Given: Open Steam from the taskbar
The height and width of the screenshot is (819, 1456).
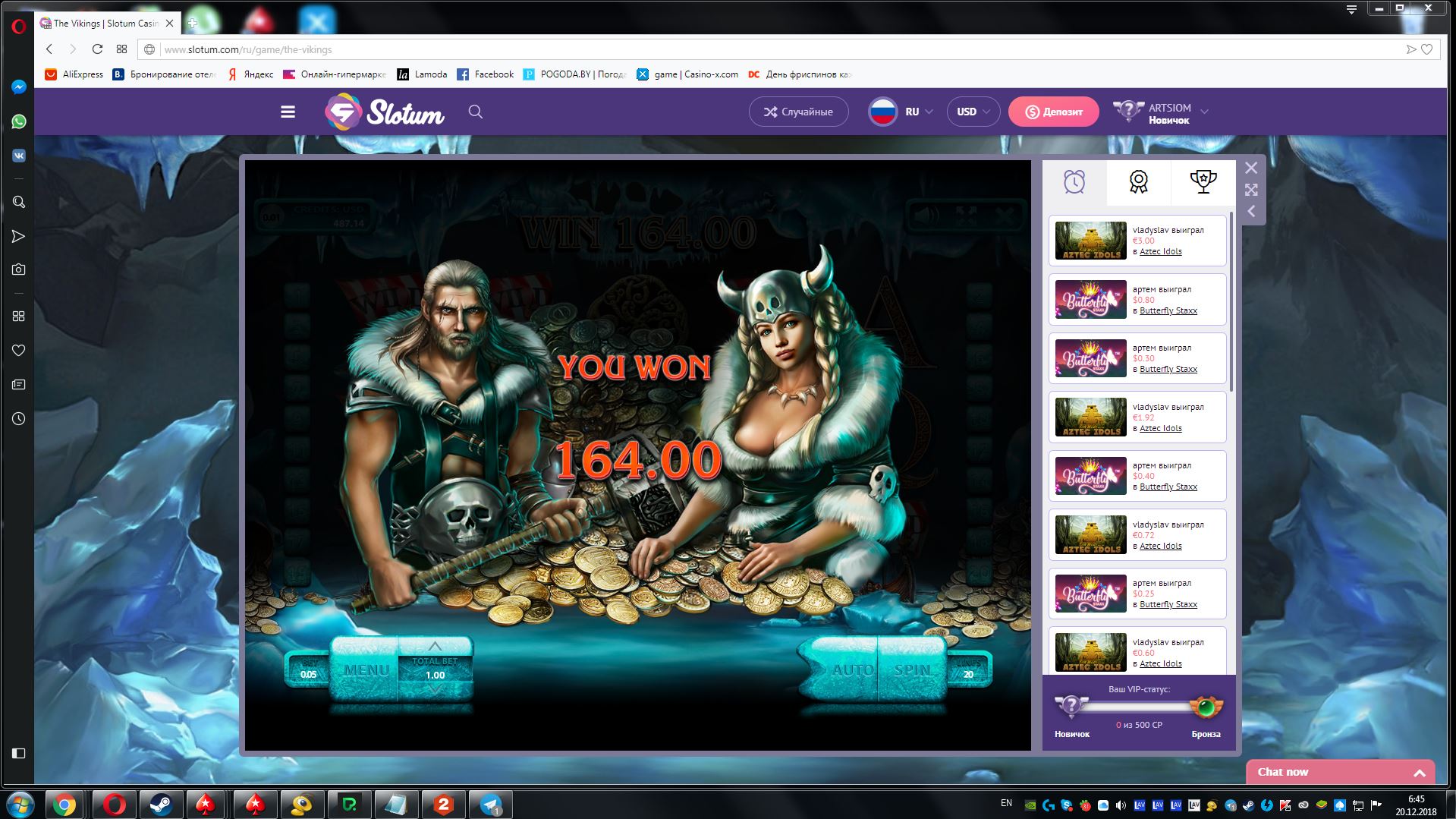Looking at the screenshot, I should pos(161,804).
